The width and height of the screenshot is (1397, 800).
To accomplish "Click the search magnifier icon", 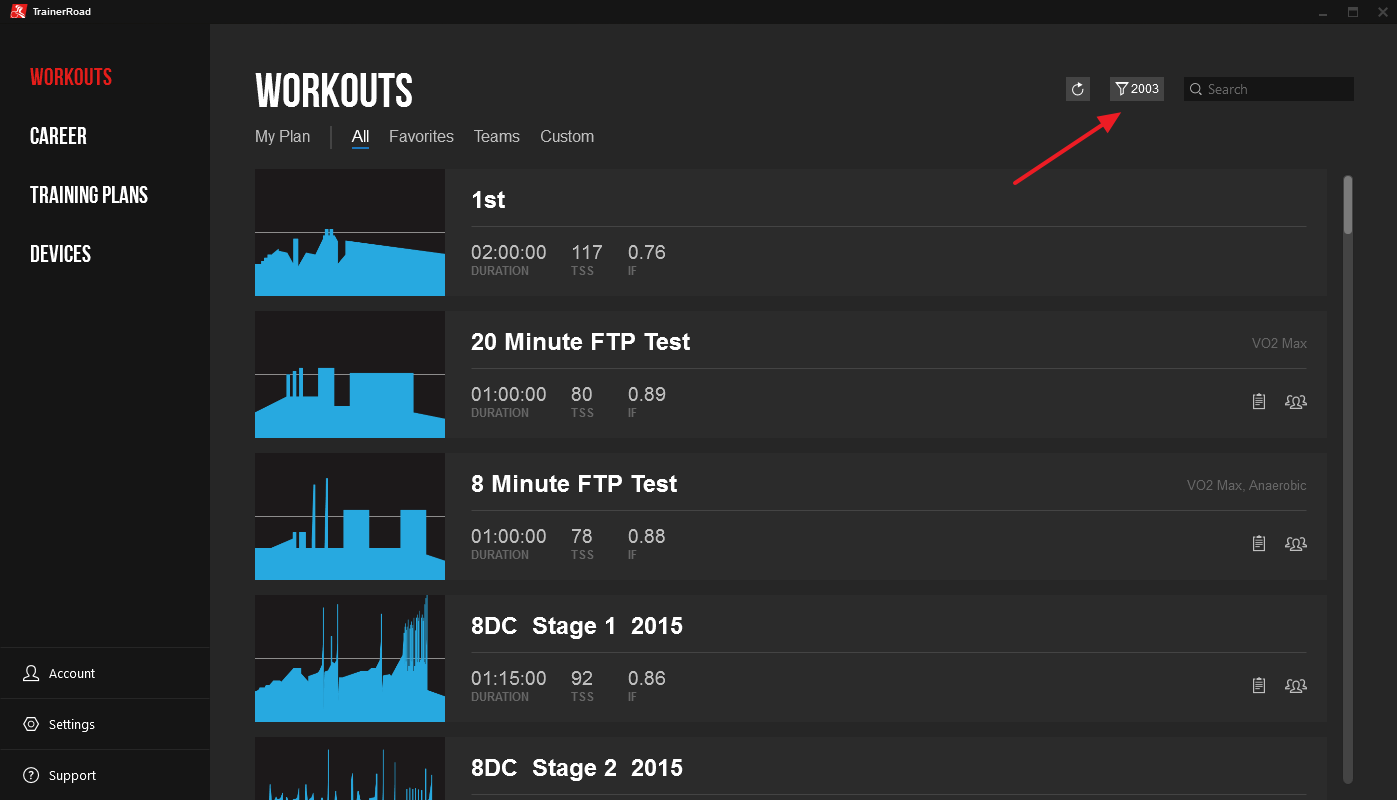I will coord(1196,89).
